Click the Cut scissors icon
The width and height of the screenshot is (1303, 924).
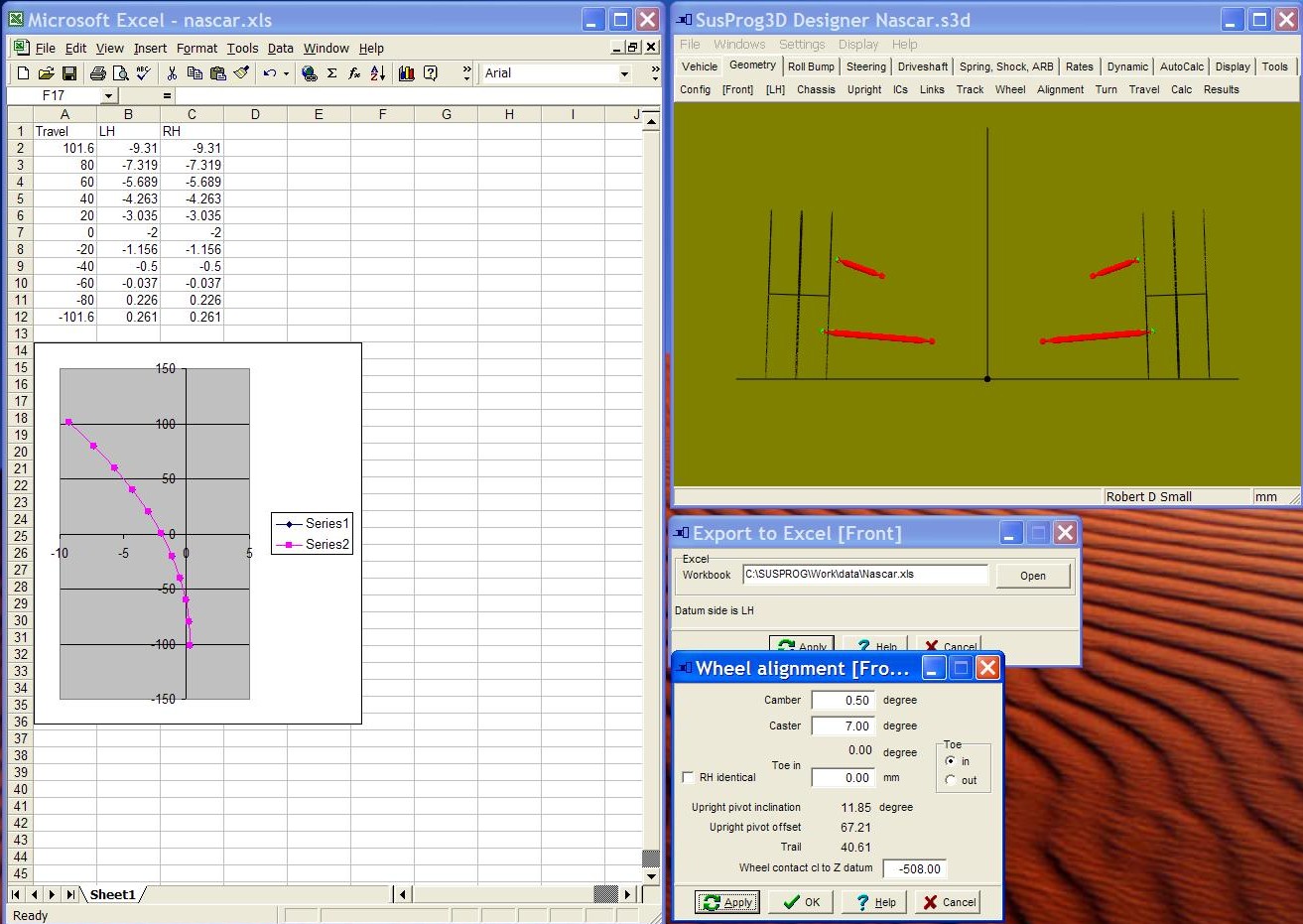pyautogui.click(x=172, y=73)
